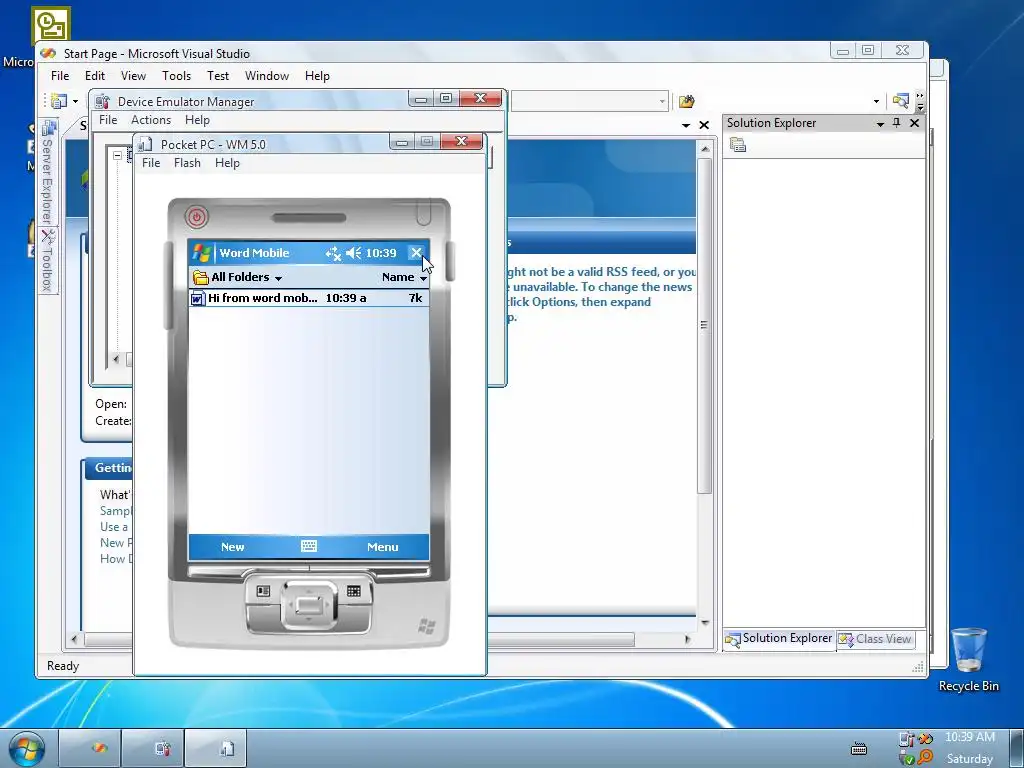Open Visual Studio Tools menu
Screen dimensions: 1024x768
click(176, 76)
